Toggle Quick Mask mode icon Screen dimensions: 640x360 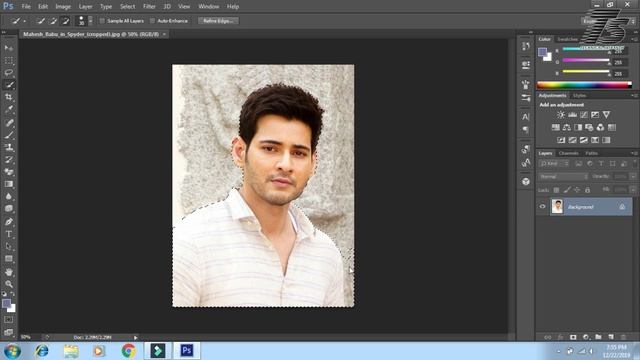[x=9, y=320]
